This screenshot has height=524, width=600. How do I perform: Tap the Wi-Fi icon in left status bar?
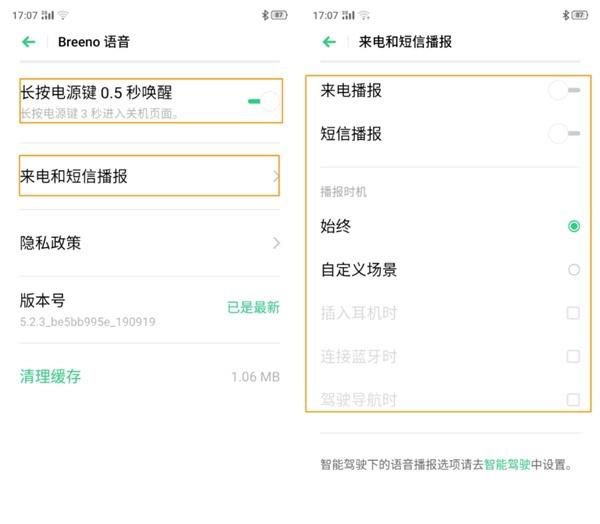[x=63, y=15]
